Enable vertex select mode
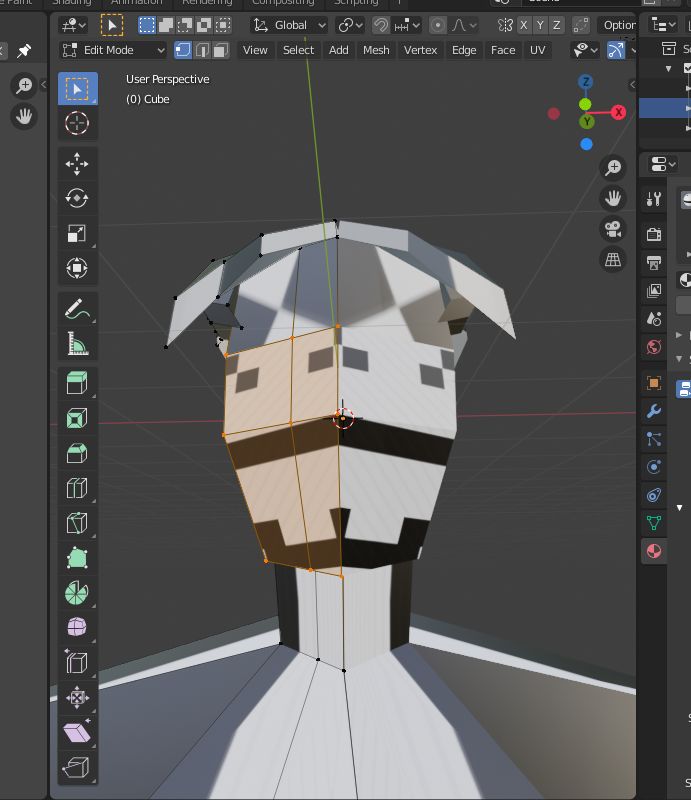Image resolution: width=691 pixels, height=800 pixels. tap(183, 50)
